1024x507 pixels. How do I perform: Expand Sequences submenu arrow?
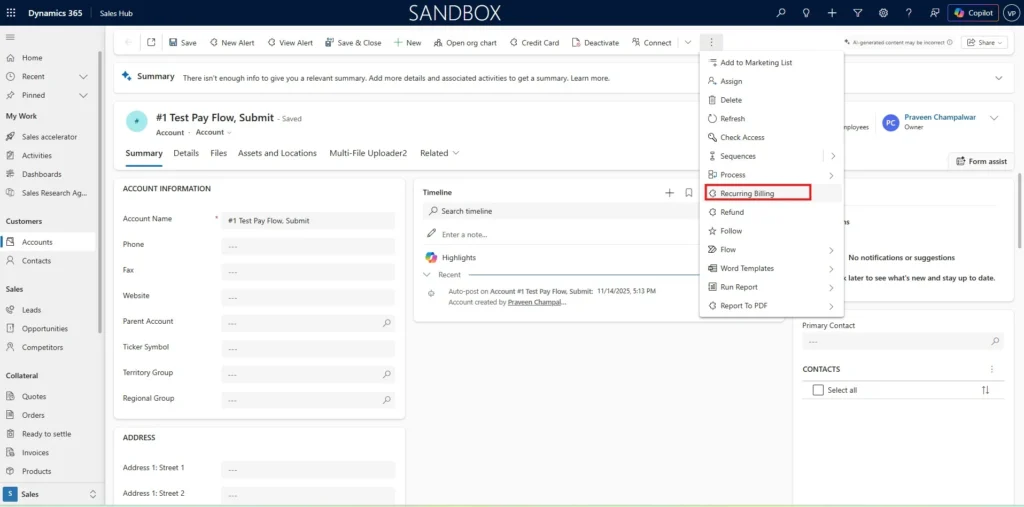(833, 156)
